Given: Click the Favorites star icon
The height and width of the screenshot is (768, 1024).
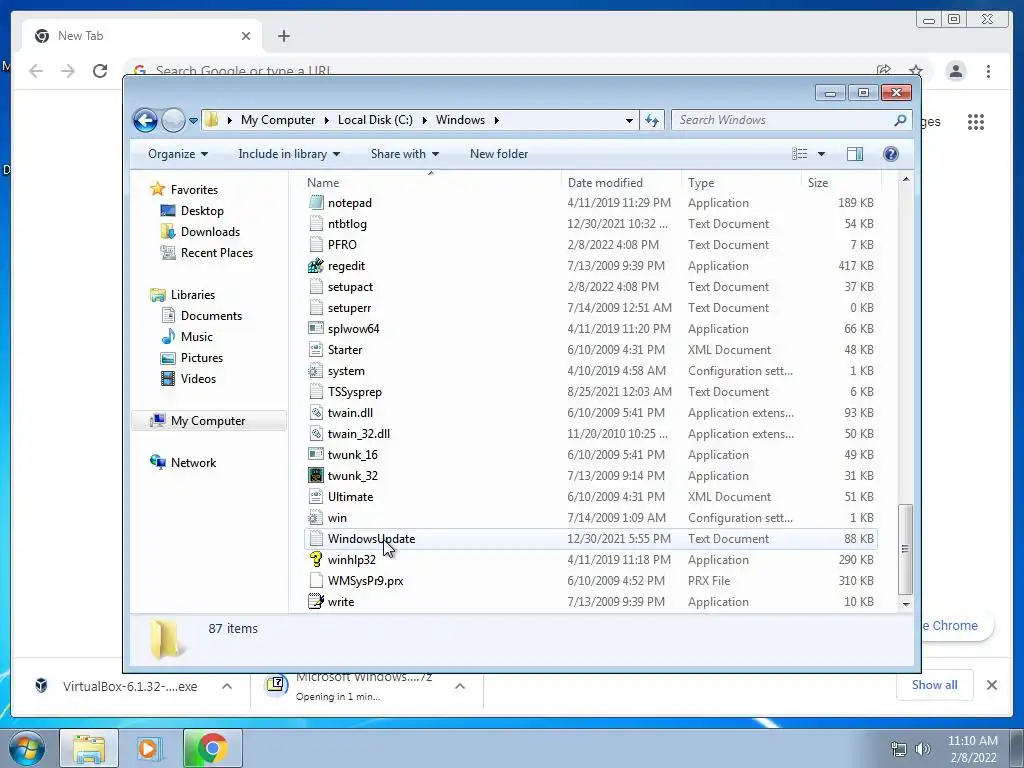Looking at the screenshot, I should 157,189.
